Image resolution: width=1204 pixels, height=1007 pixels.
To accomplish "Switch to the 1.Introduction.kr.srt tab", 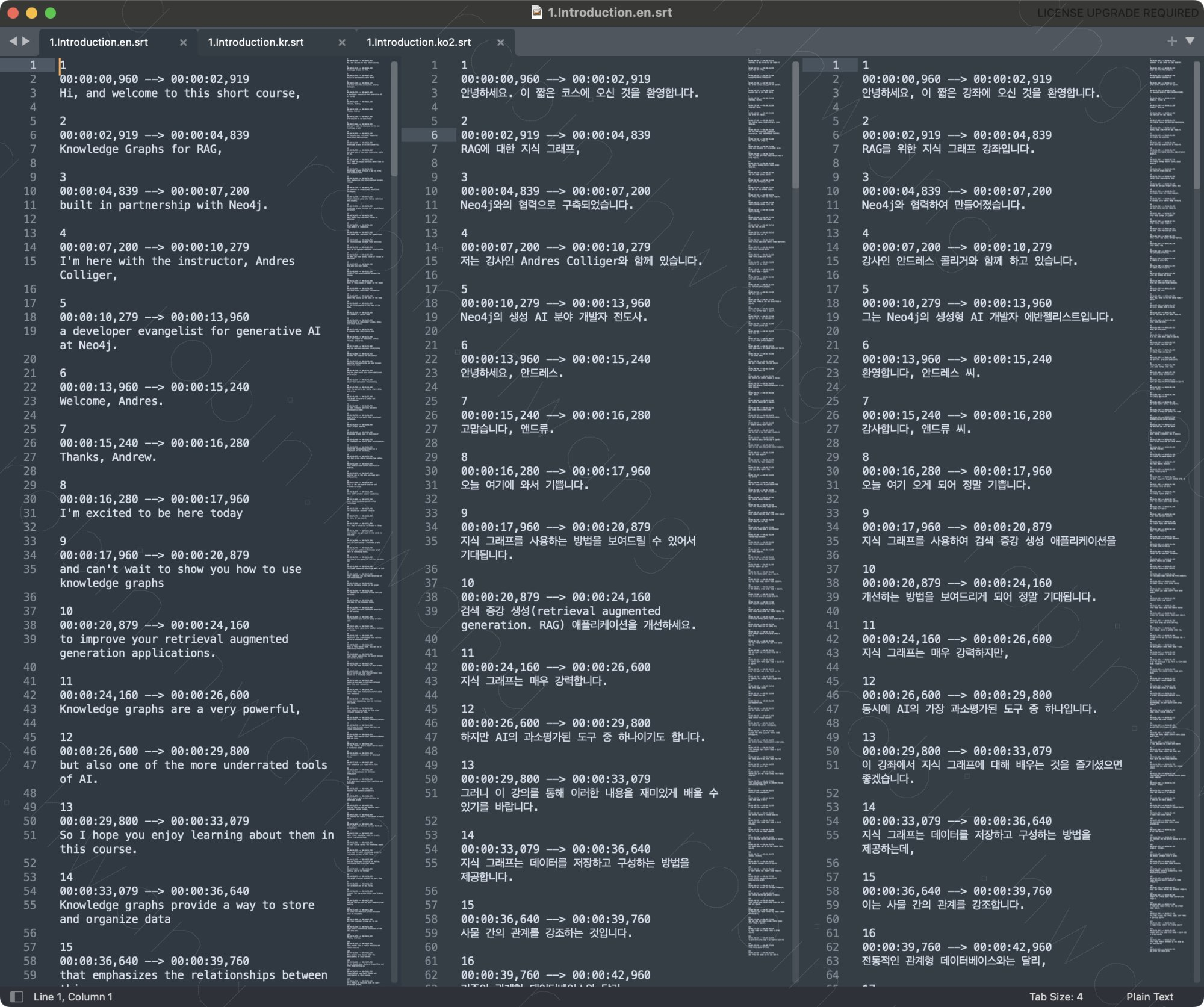I will point(256,42).
